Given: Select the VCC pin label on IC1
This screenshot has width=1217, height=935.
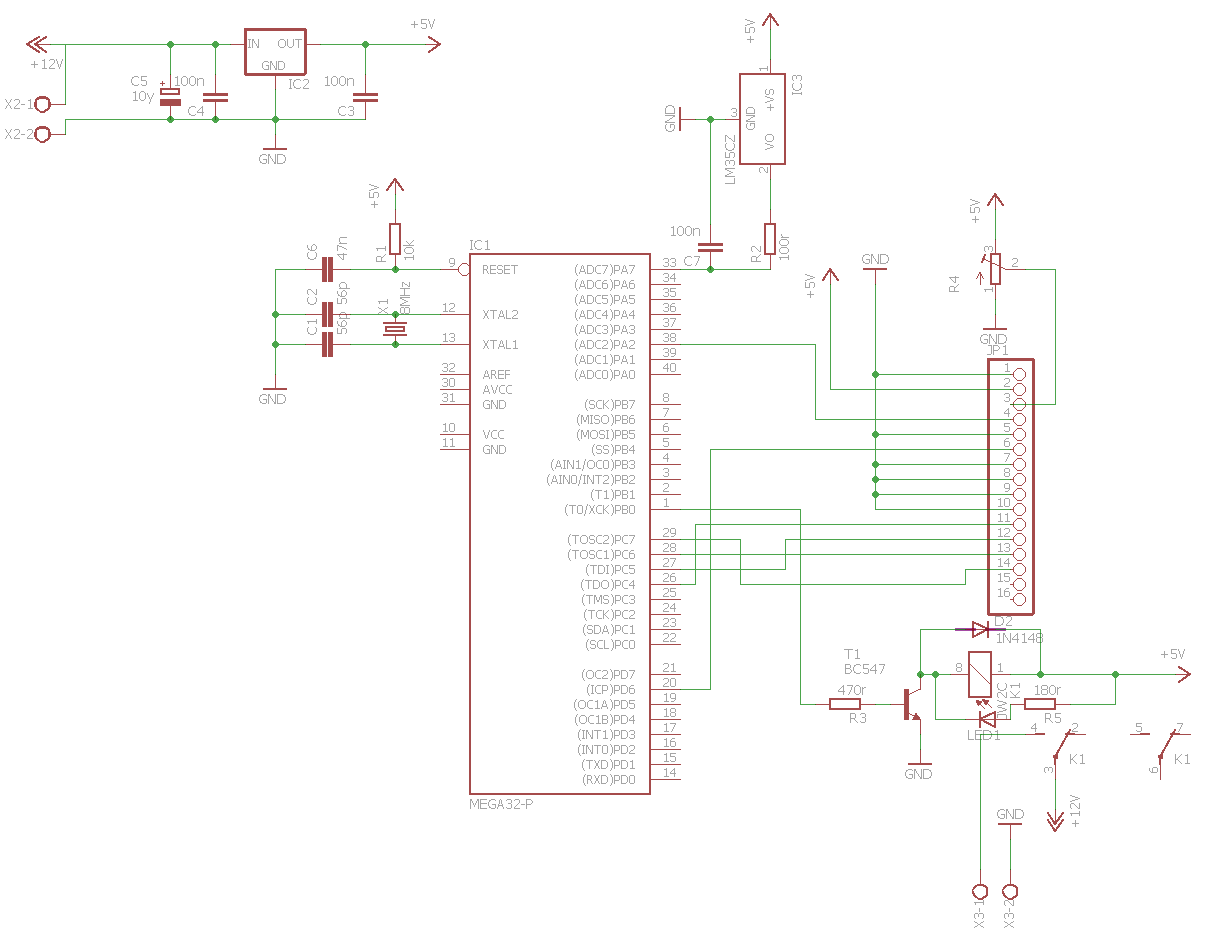Looking at the screenshot, I should pos(493,435).
